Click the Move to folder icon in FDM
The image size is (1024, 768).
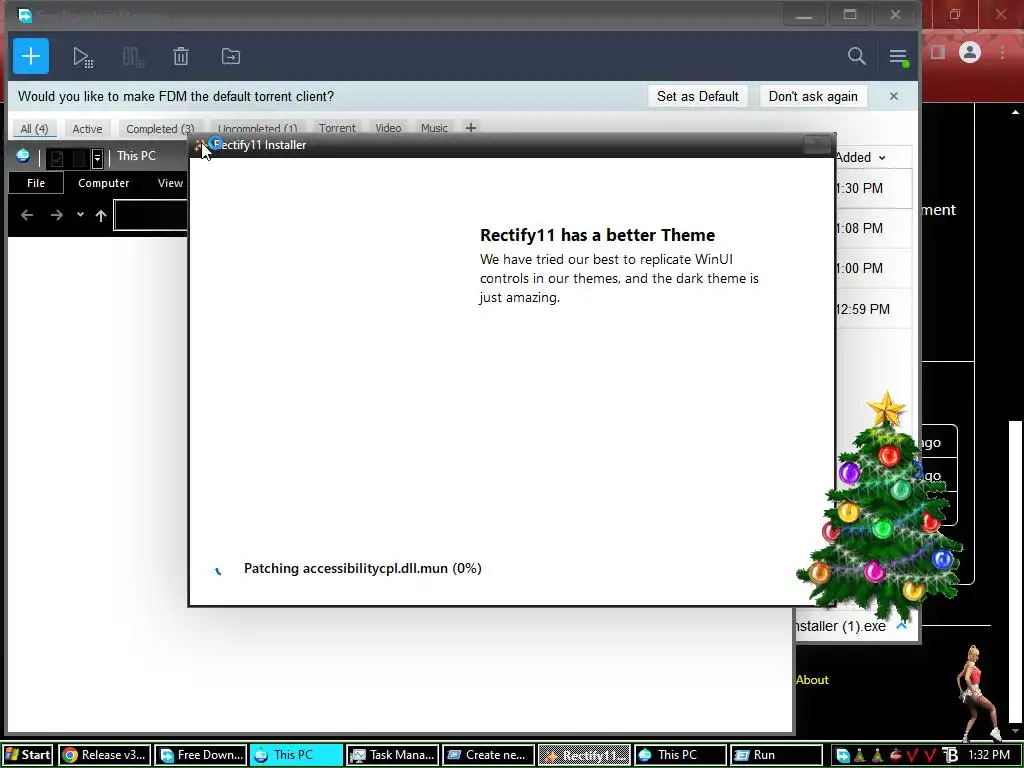pos(231,57)
